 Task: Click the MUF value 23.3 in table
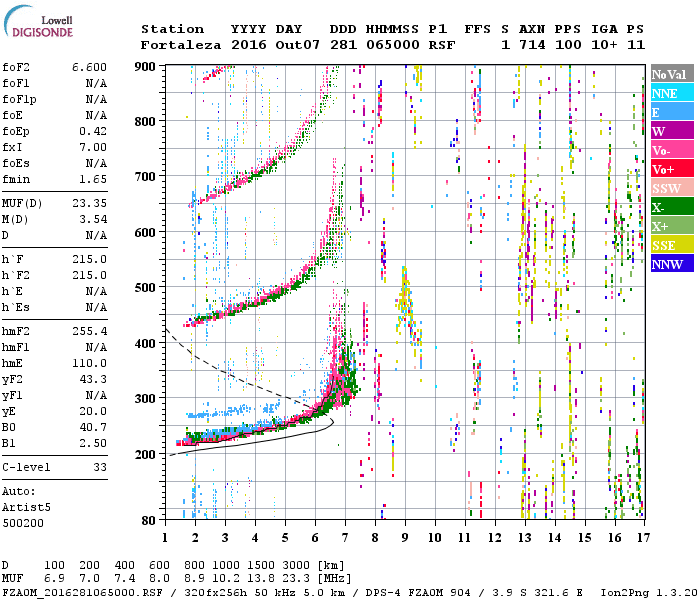[296, 579]
